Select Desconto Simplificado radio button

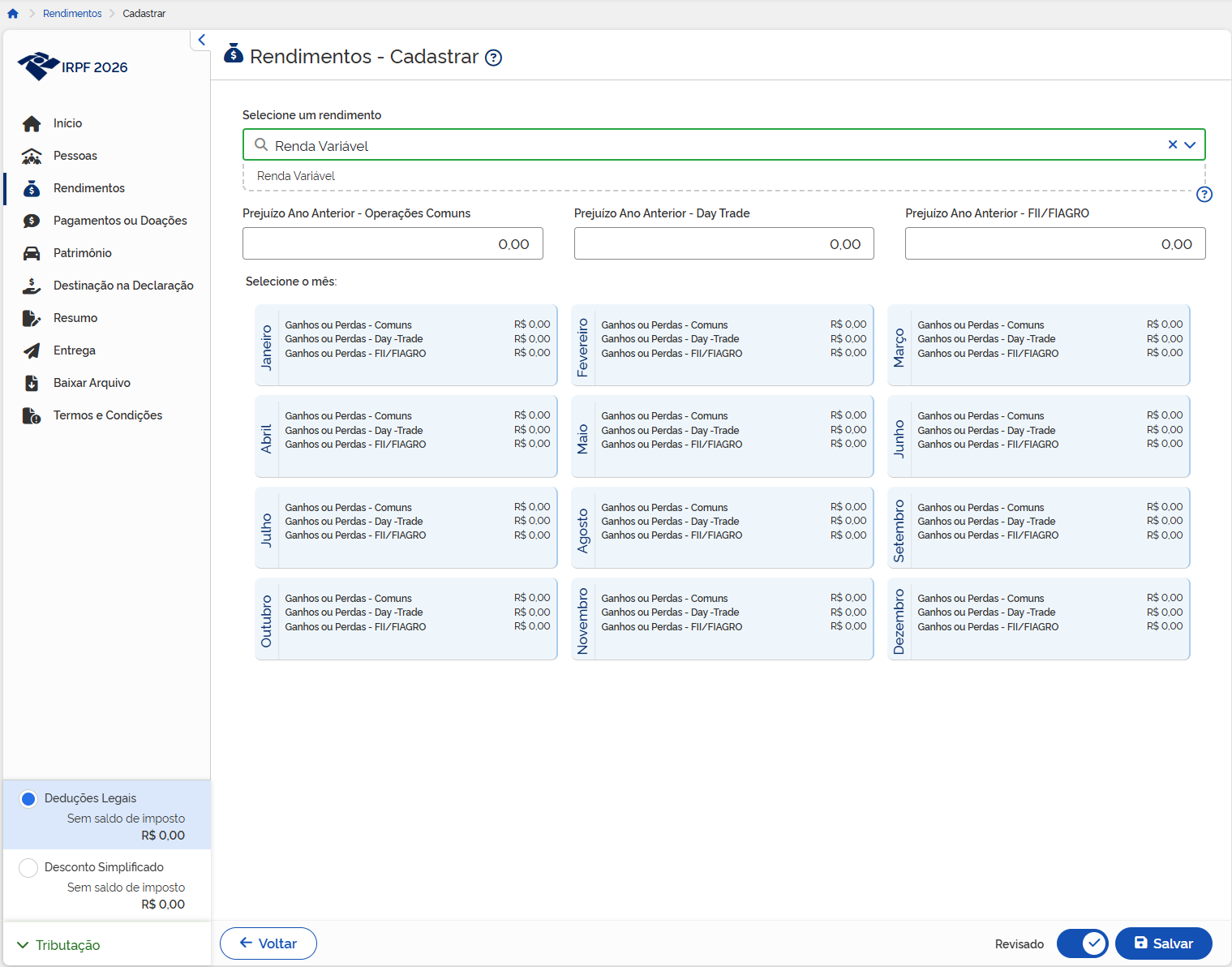pos(28,868)
